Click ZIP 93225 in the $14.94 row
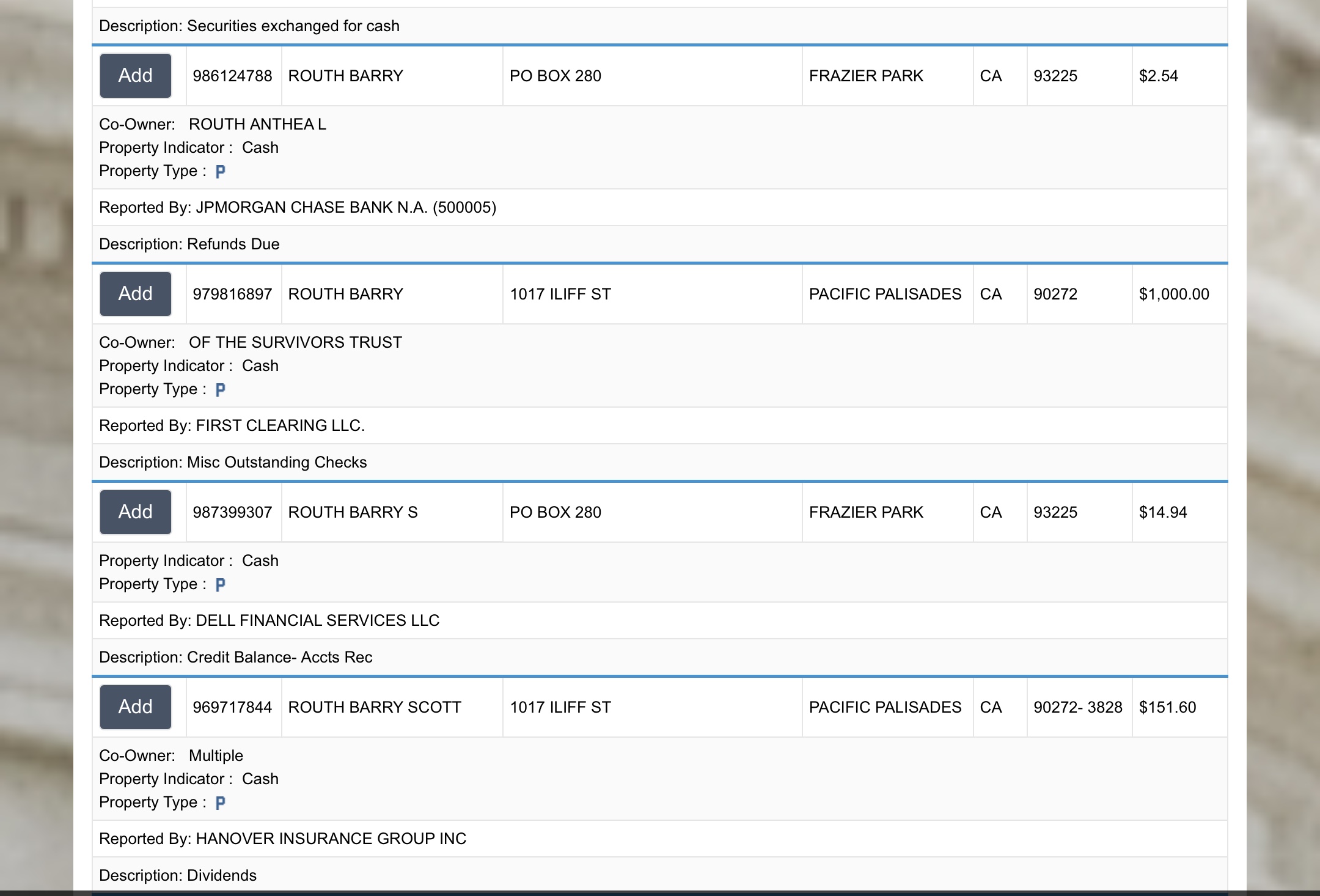 coord(1055,512)
